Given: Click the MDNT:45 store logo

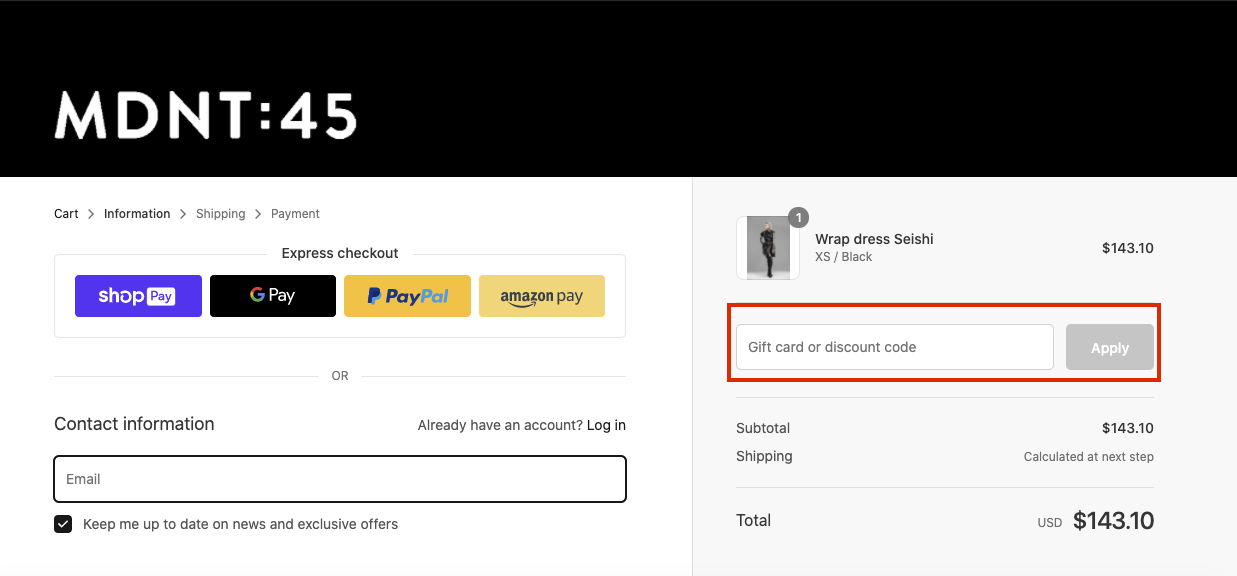Looking at the screenshot, I should click(x=205, y=114).
